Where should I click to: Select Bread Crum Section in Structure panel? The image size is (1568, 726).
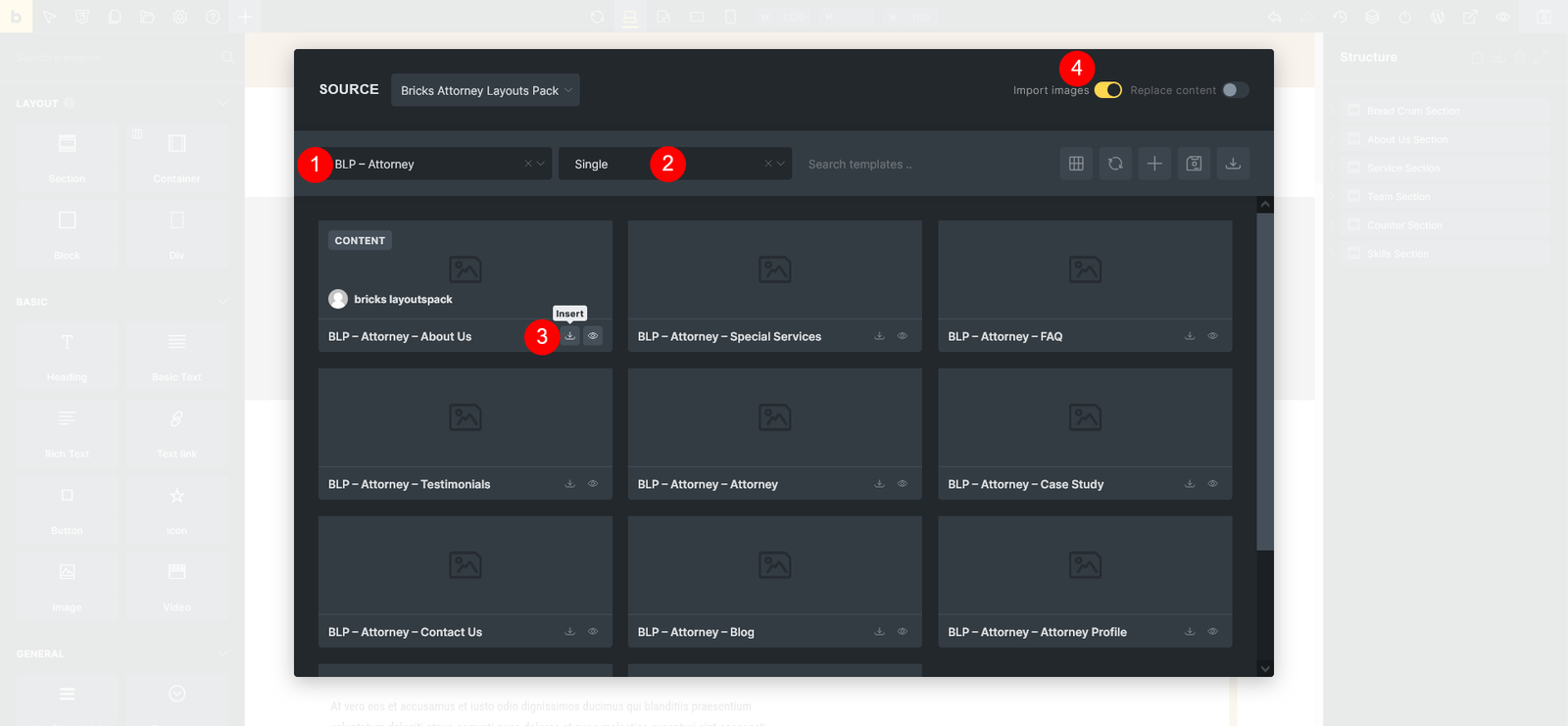[x=1445, y=111]
